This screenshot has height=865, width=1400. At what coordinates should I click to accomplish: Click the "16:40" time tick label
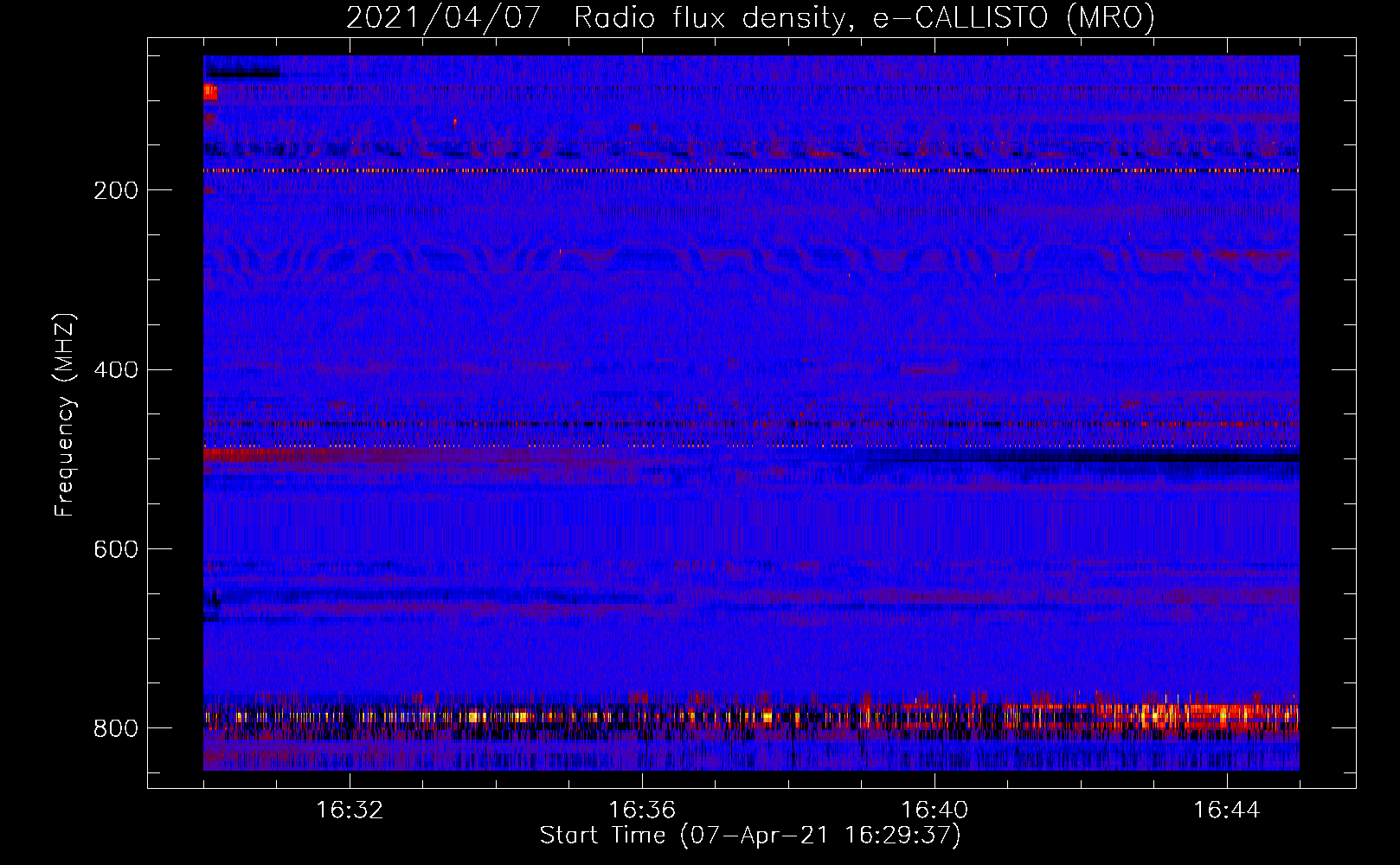coord(934,811)
